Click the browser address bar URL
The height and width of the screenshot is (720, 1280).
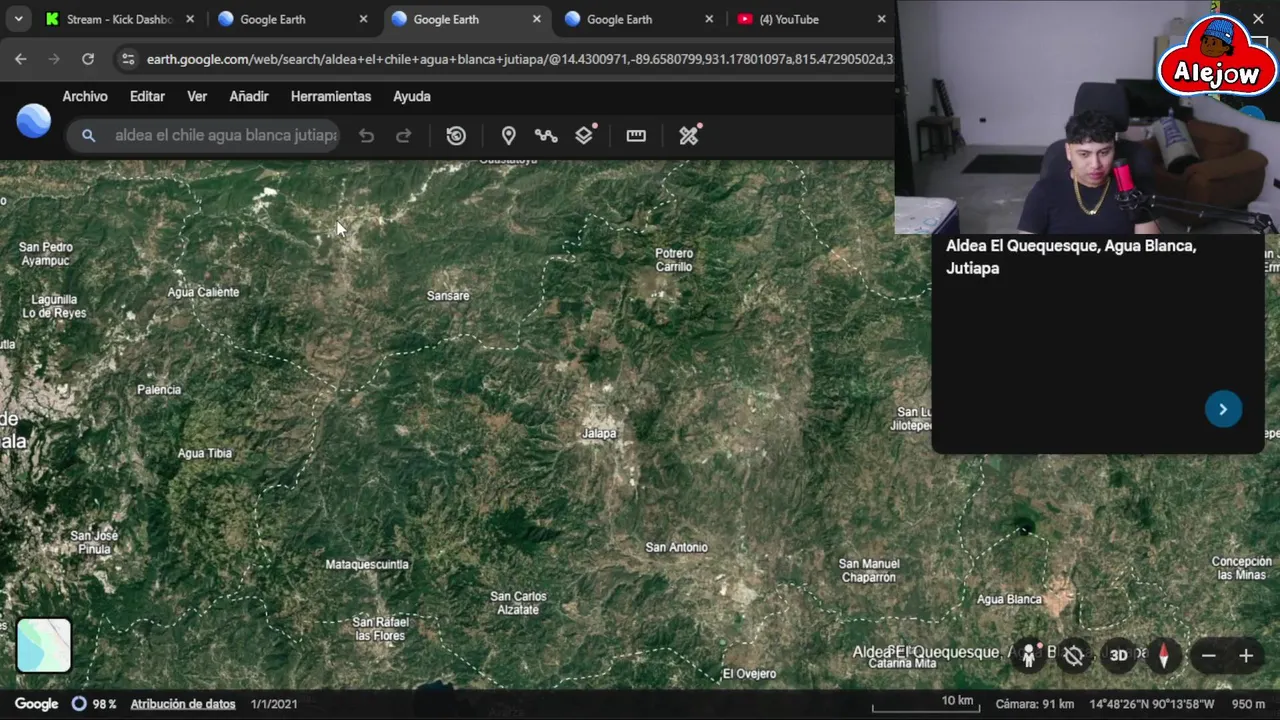[519, 59]
